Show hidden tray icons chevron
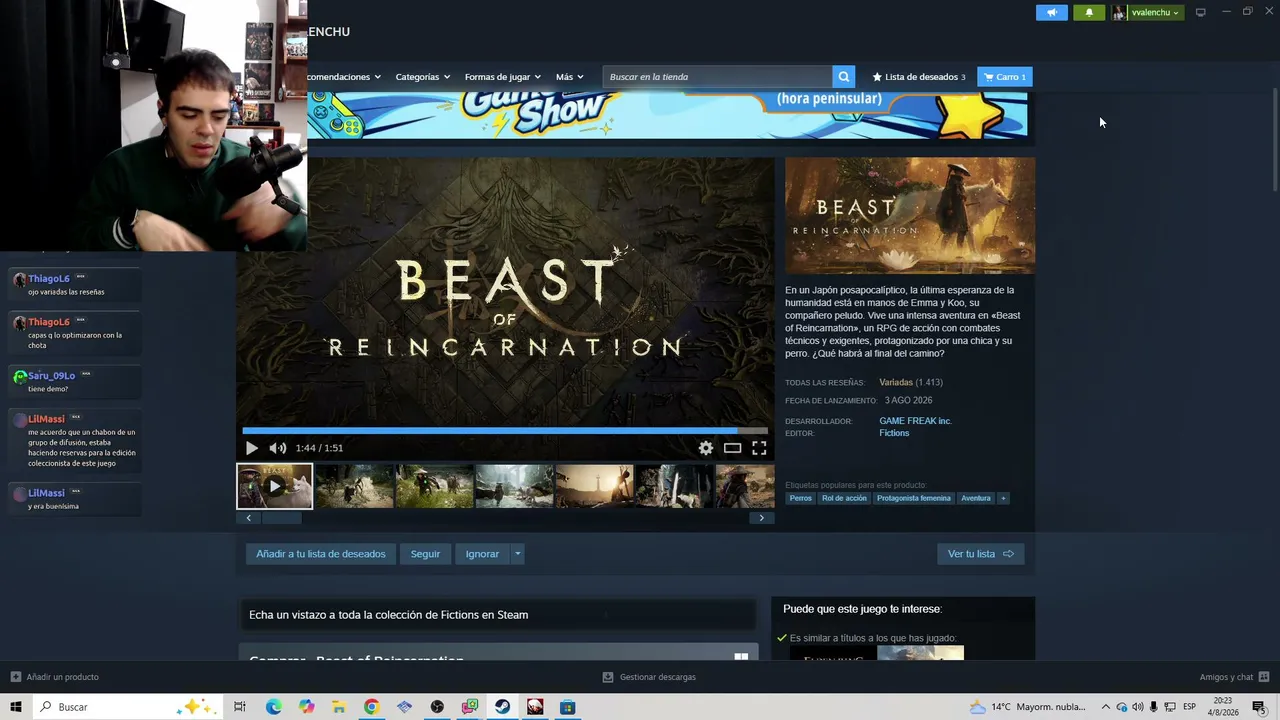 (1105, 707)
